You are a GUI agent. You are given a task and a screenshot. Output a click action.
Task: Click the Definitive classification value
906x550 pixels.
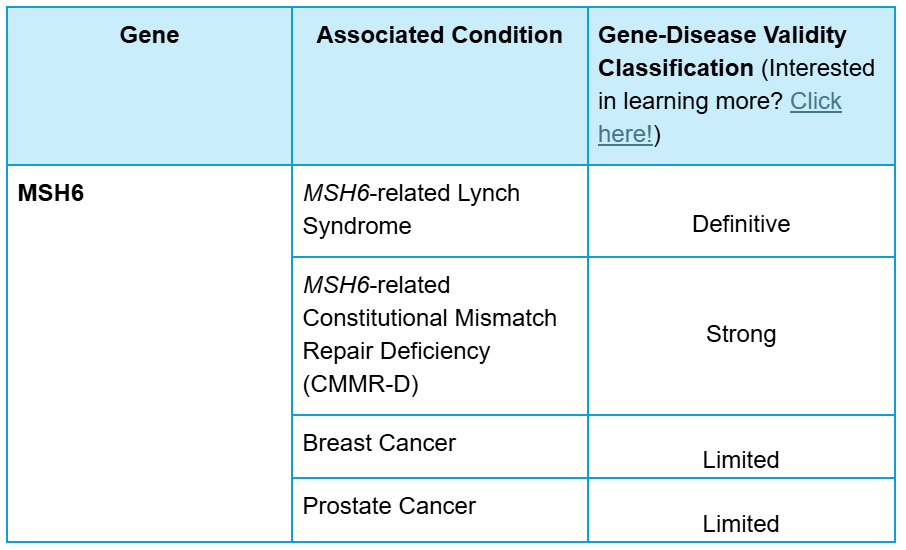tap(741, 224)
